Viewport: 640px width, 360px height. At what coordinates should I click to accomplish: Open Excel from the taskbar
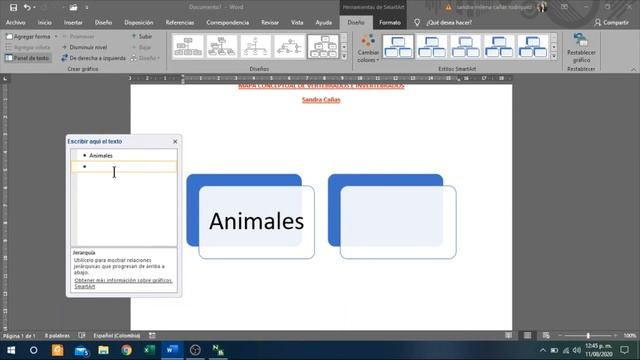click(x=149, y=350)
